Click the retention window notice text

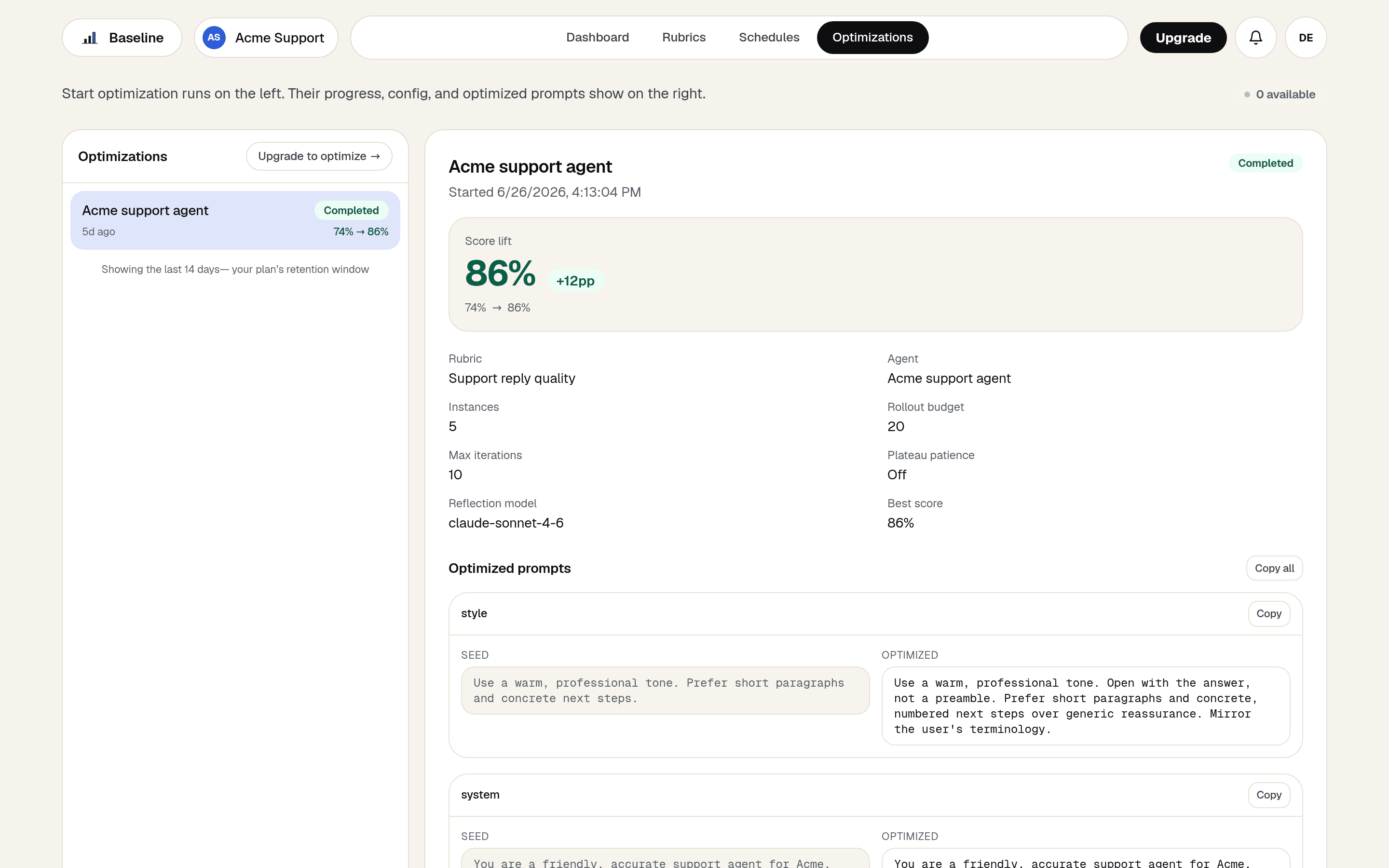235,269
